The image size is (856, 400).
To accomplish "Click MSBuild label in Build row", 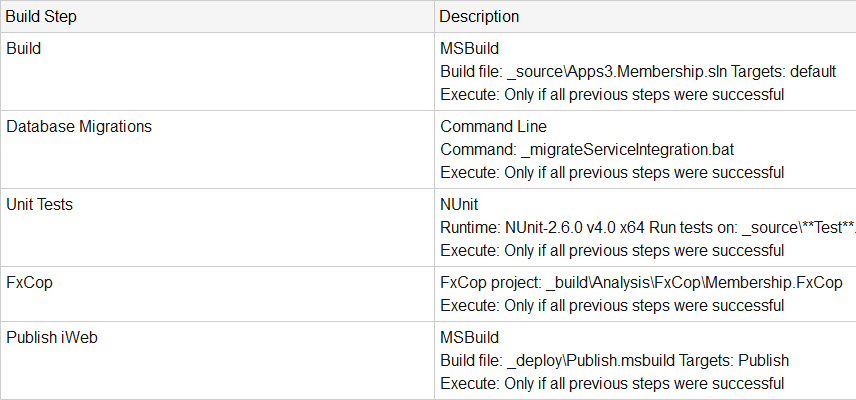I will pyautogui.click(x=469, y=48).
